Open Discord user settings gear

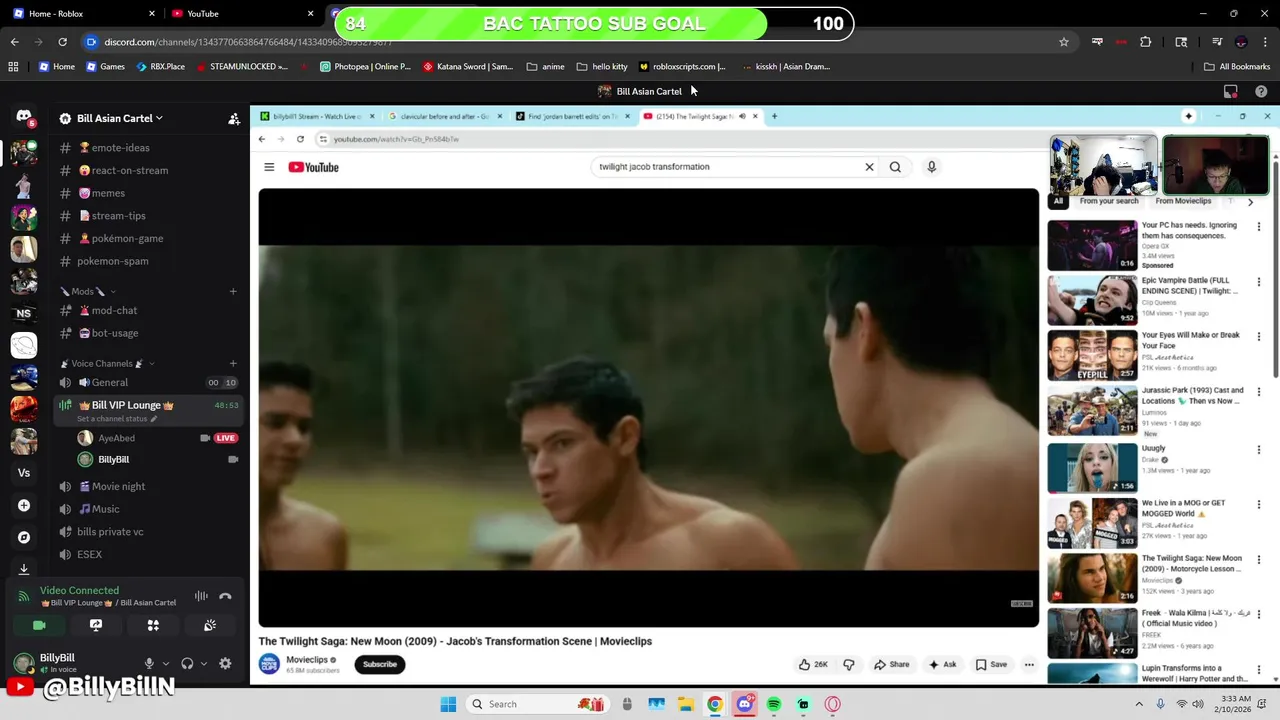point(225,663)
